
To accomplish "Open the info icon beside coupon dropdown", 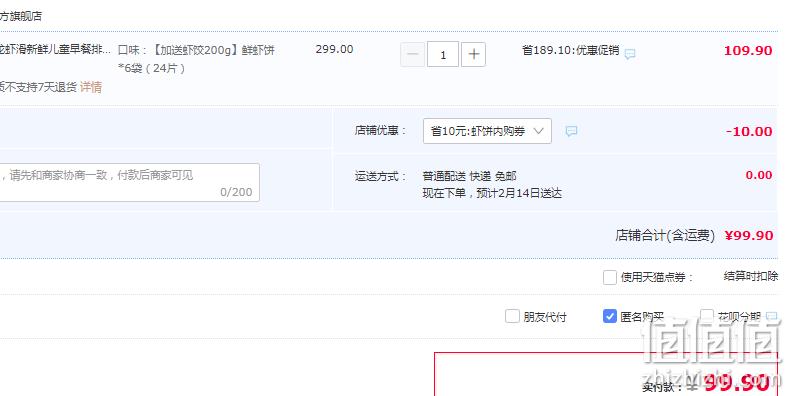I will [x=571, y=131].
